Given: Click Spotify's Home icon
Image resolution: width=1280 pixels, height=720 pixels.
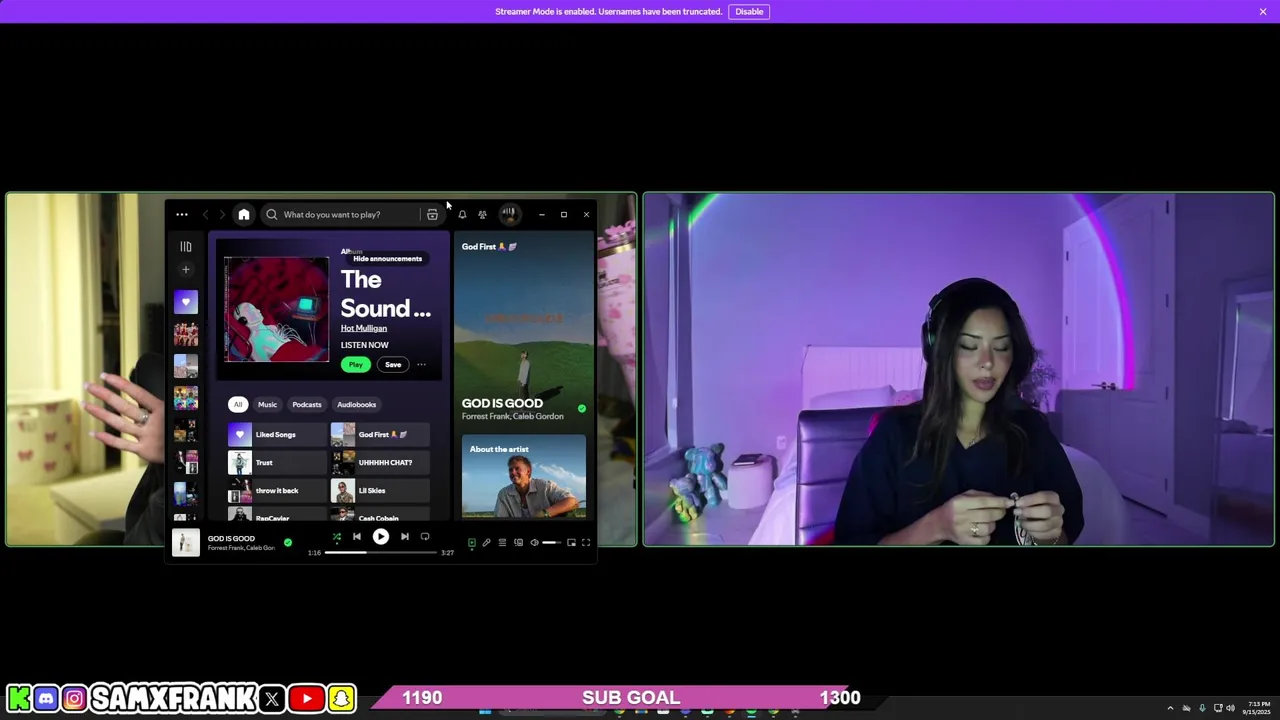Looking at the screenshot, I should (244, 214).
